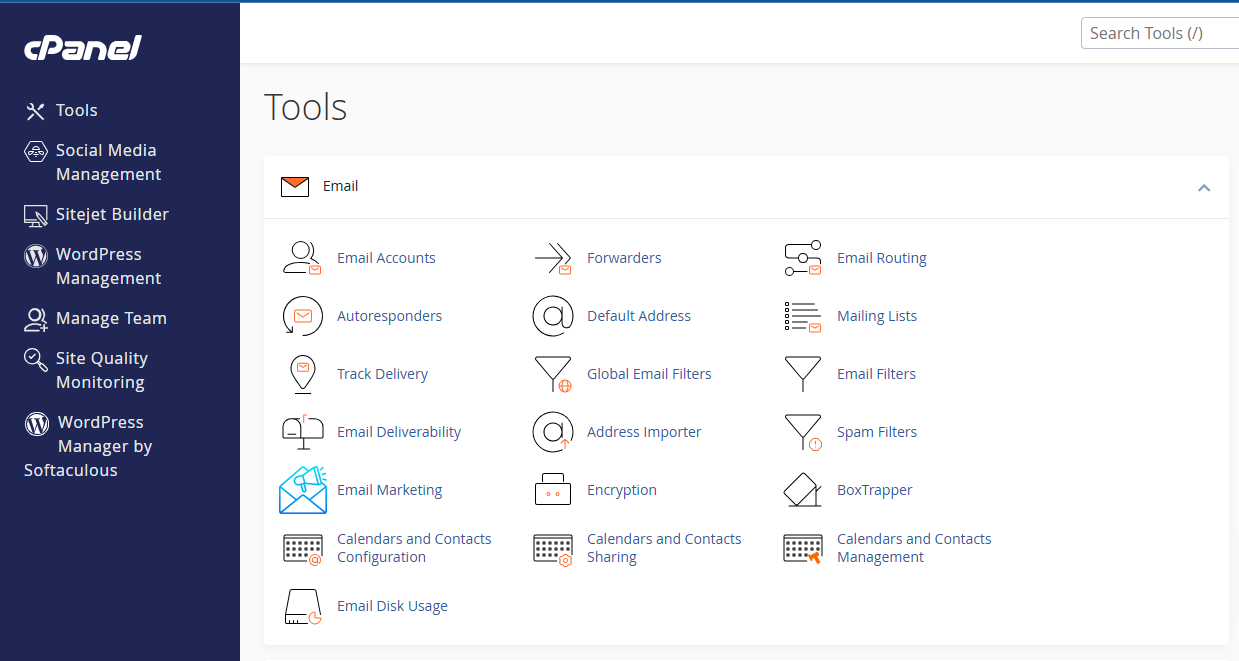1239x661 pixels.
Task: Open Calendars and Contacts Management link
Action: tap(914, 548)
